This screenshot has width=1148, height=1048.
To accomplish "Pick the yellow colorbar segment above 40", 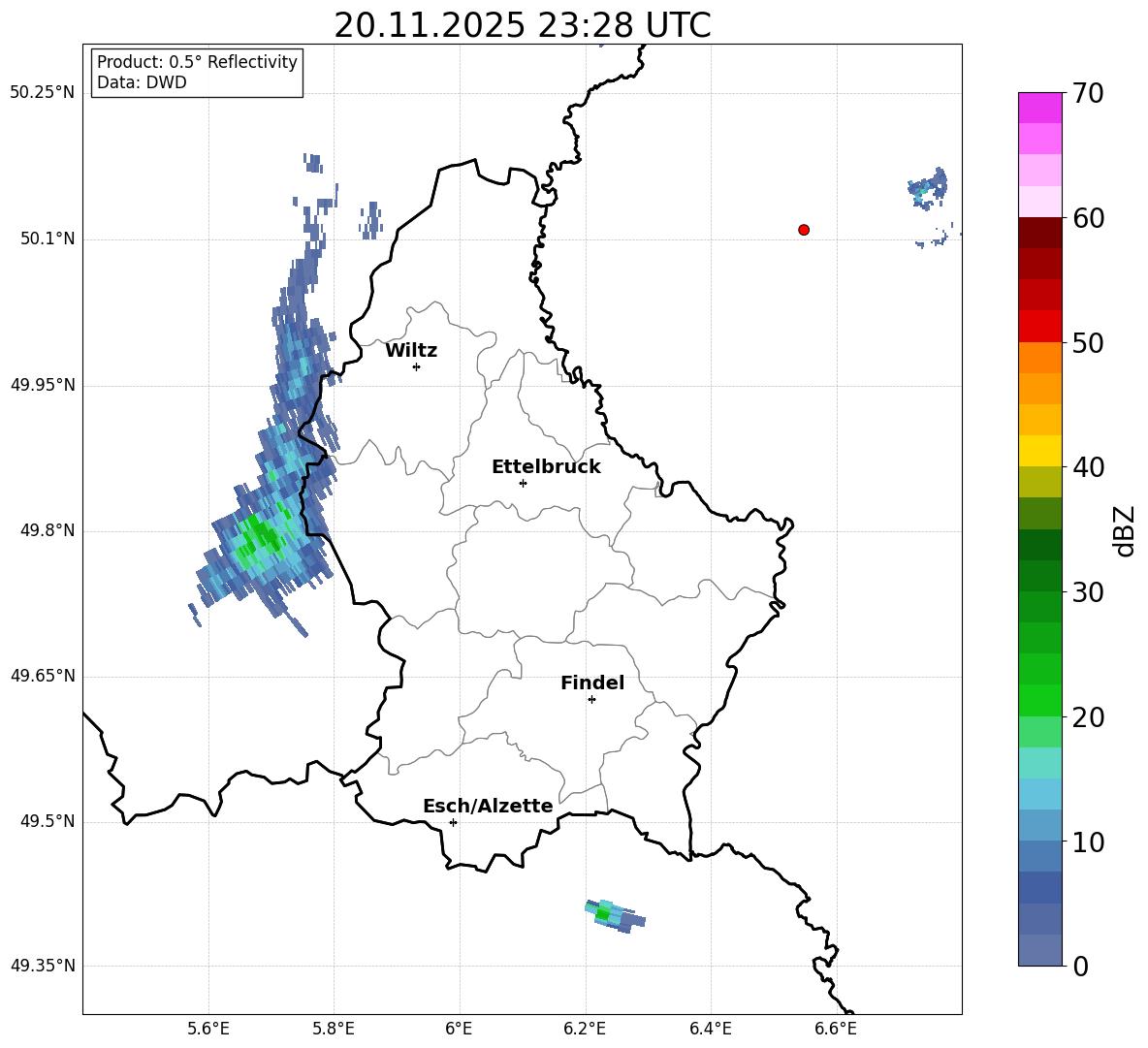I will pos(1039,451).
